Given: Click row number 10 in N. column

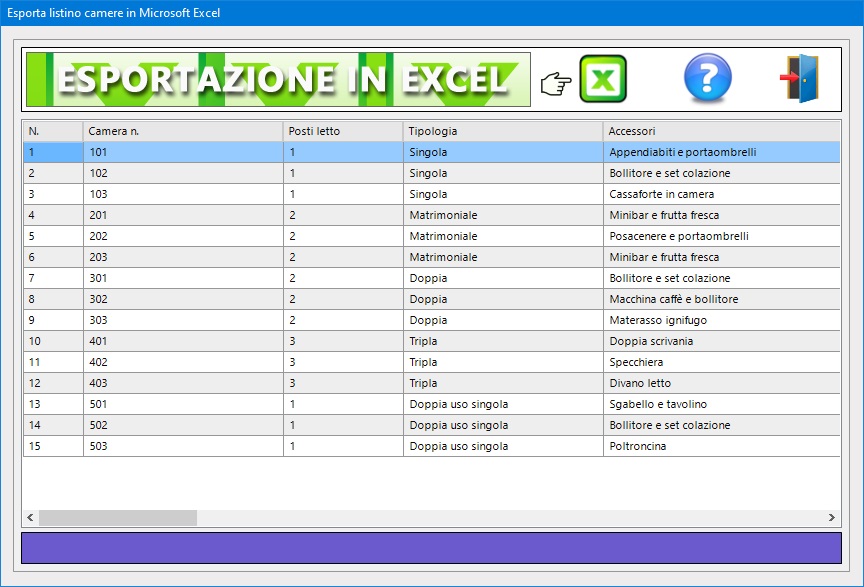Looking at the screenshot, I should 53,341.
